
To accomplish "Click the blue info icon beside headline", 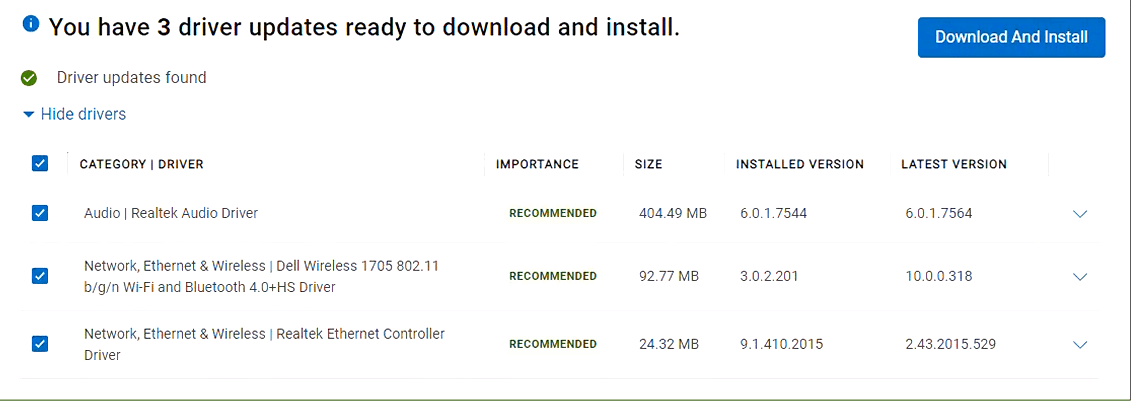I will (x=30, y=25).
